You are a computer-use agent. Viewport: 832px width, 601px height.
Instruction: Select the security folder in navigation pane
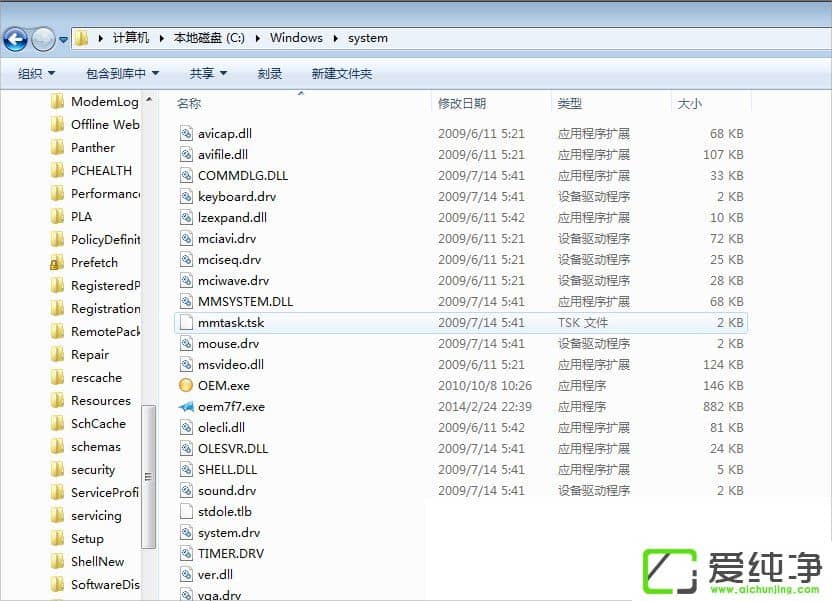point(83,469)
